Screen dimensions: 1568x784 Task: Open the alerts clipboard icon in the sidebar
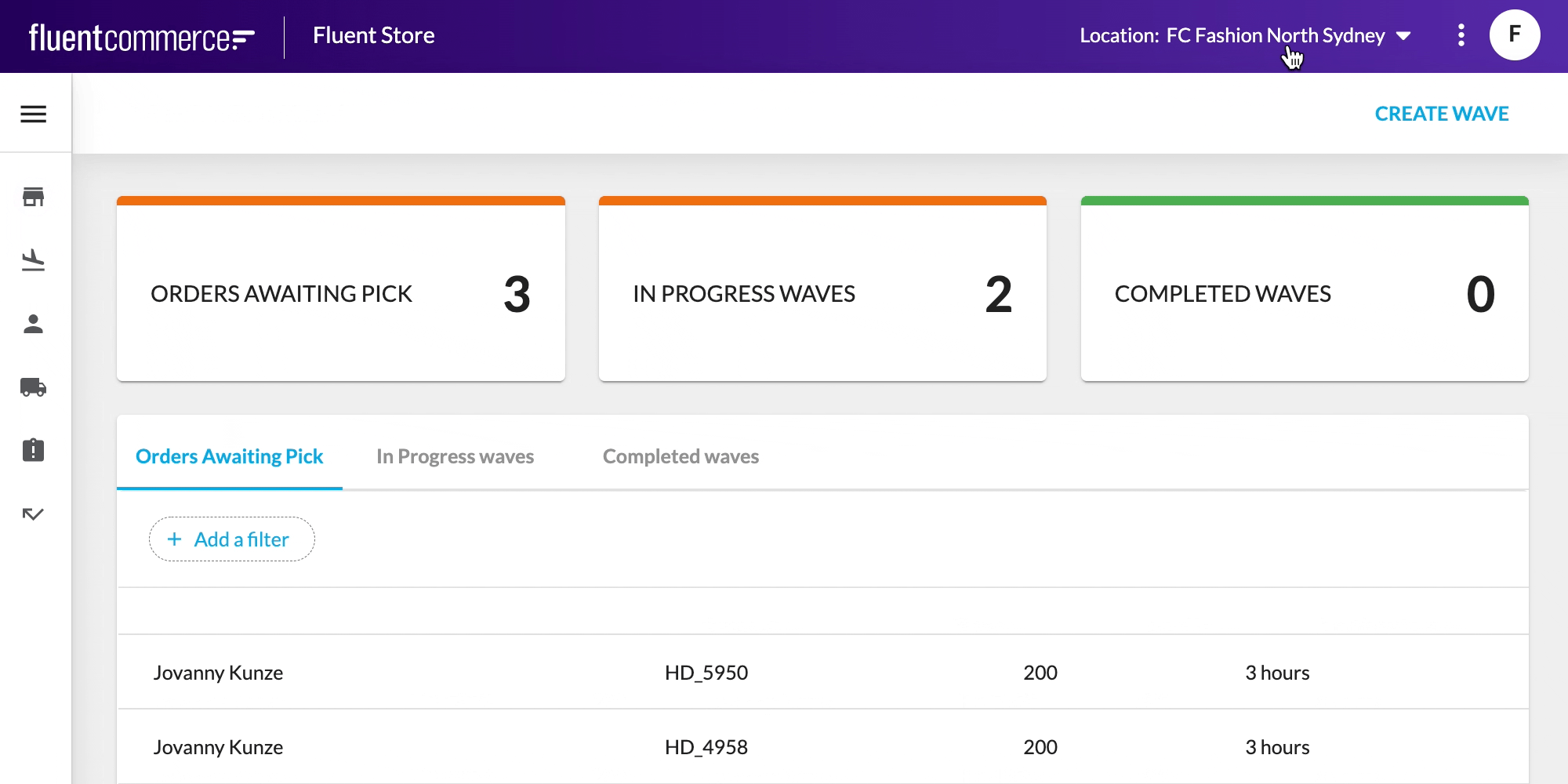[33, 450]
